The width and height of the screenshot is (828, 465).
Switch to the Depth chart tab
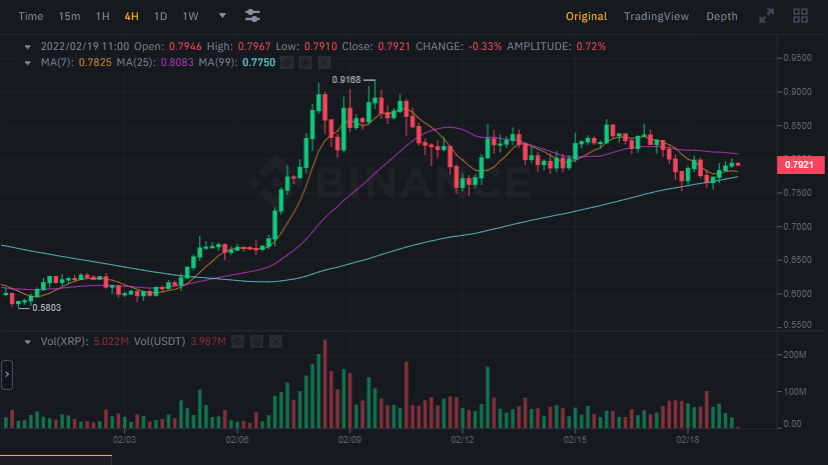722,16
